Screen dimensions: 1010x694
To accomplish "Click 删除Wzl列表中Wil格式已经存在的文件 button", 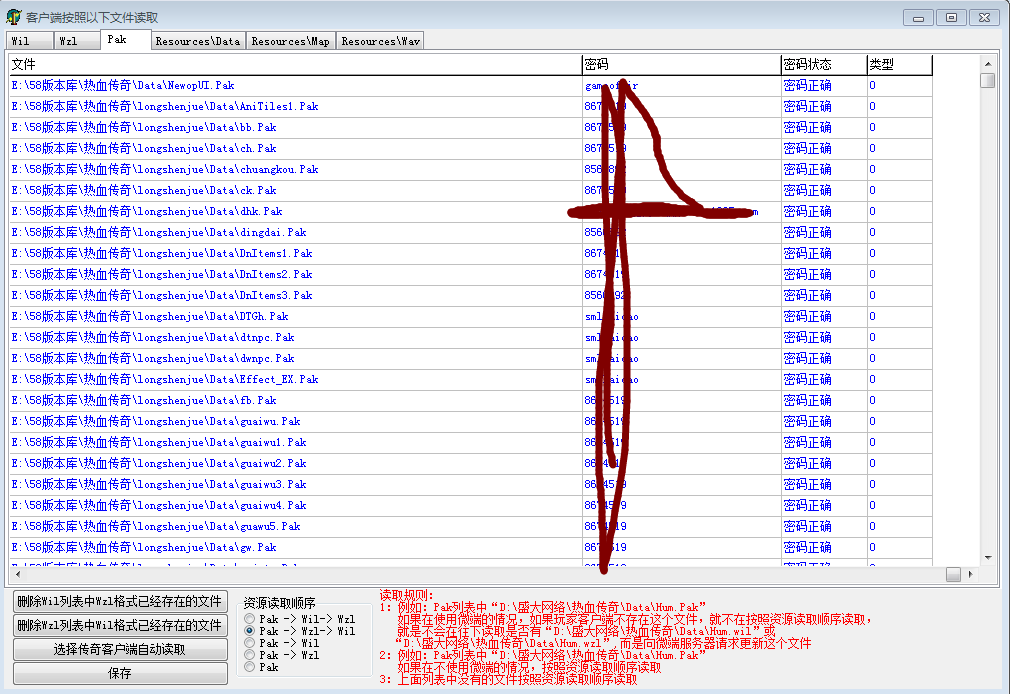I will pyautogui.click(x=120, y=625).
